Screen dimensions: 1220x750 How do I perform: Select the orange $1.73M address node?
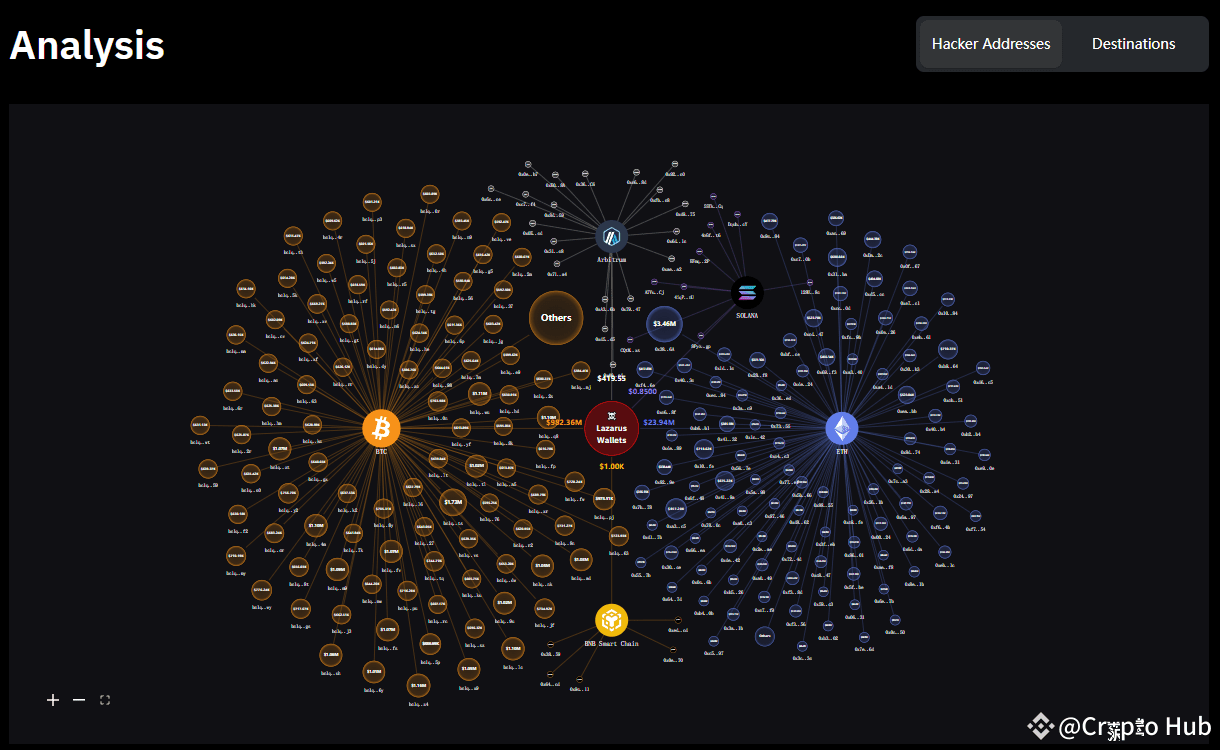452,502
